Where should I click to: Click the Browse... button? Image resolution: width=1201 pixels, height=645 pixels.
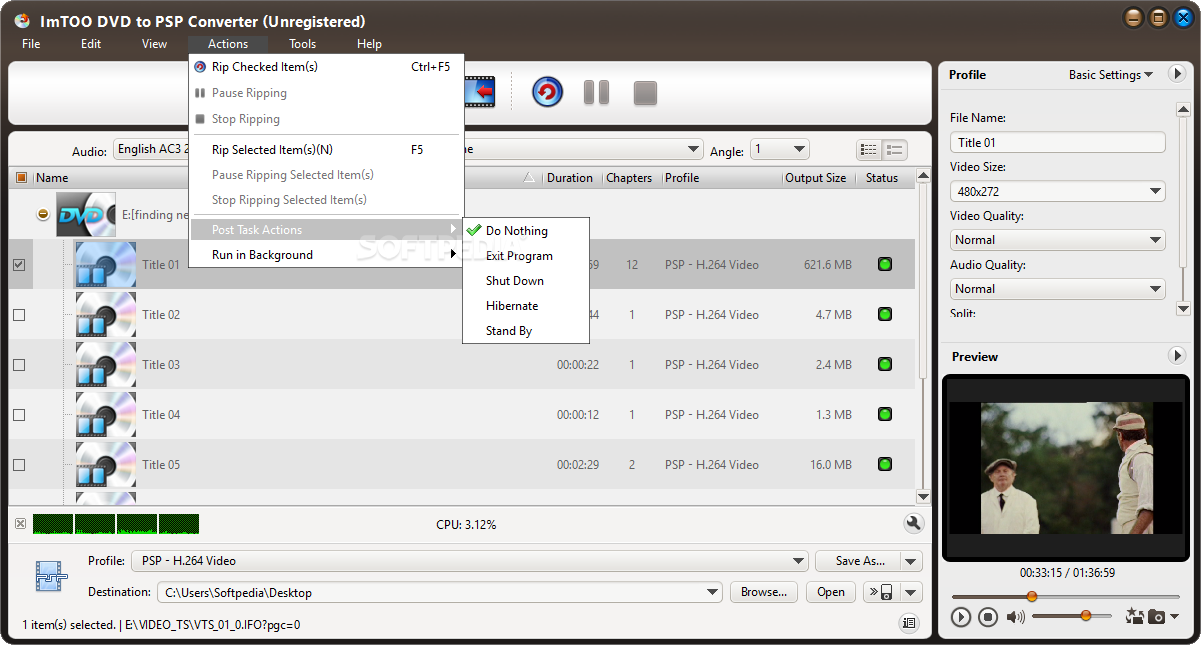[x=764, y=592]
